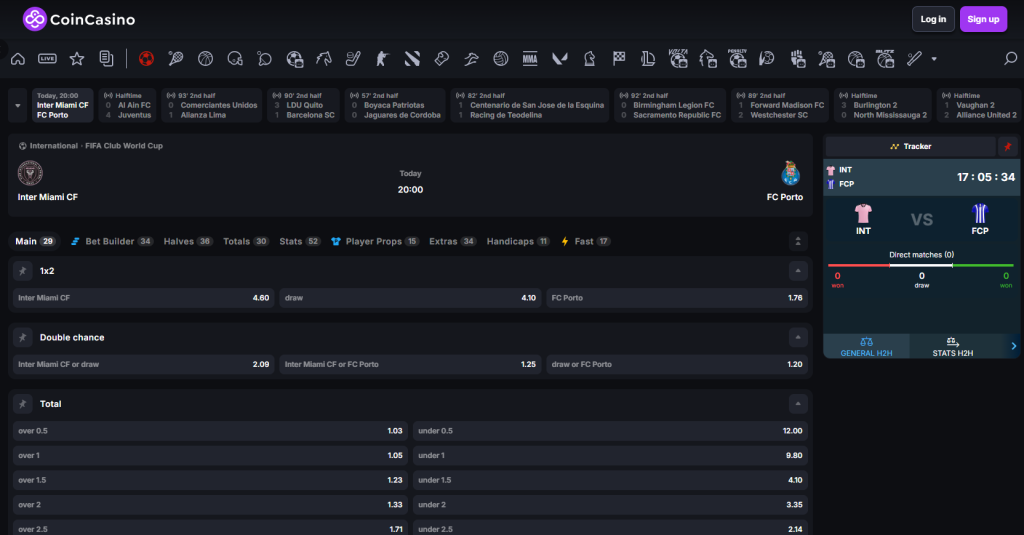Select the checkered racing flag icon
1024x535 pixels.
point(618,59)
